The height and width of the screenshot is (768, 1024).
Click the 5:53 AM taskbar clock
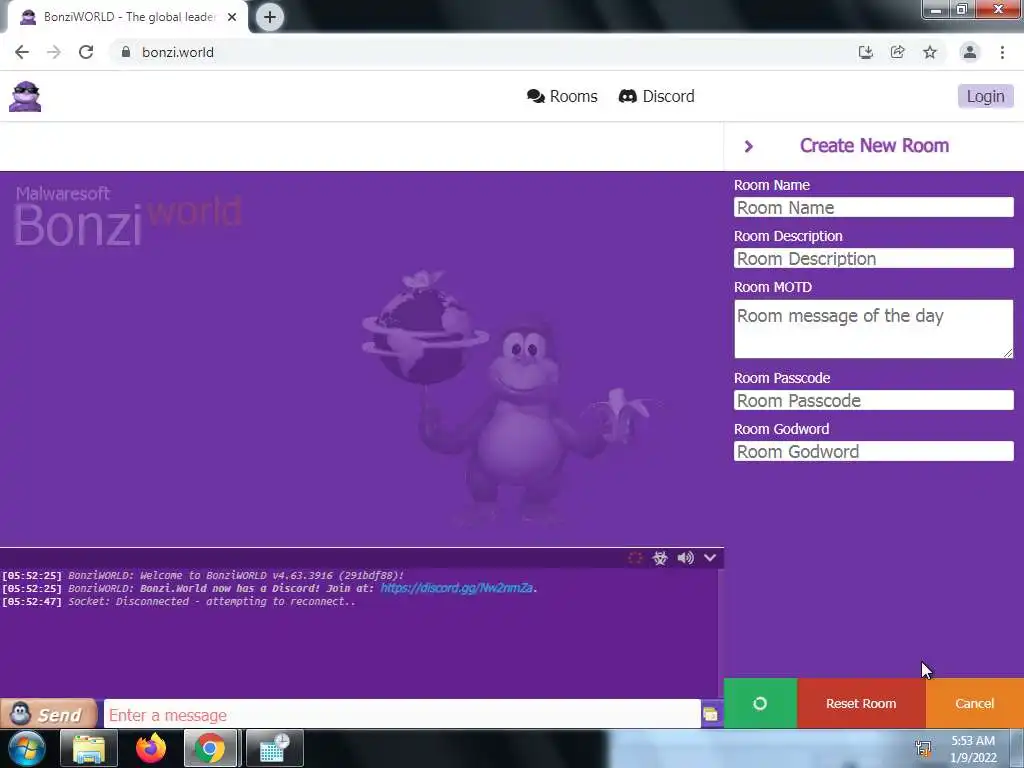[973, 741]
